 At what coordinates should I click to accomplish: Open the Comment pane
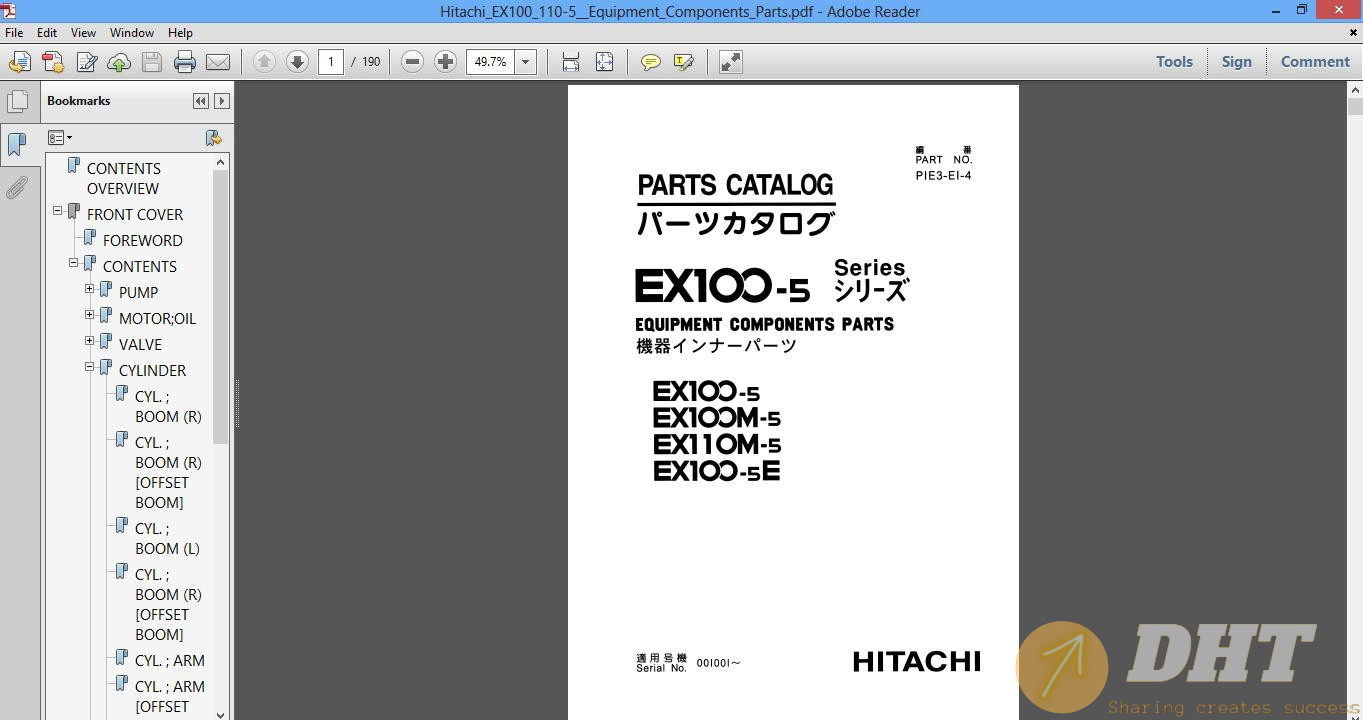tap(1315, 62)
